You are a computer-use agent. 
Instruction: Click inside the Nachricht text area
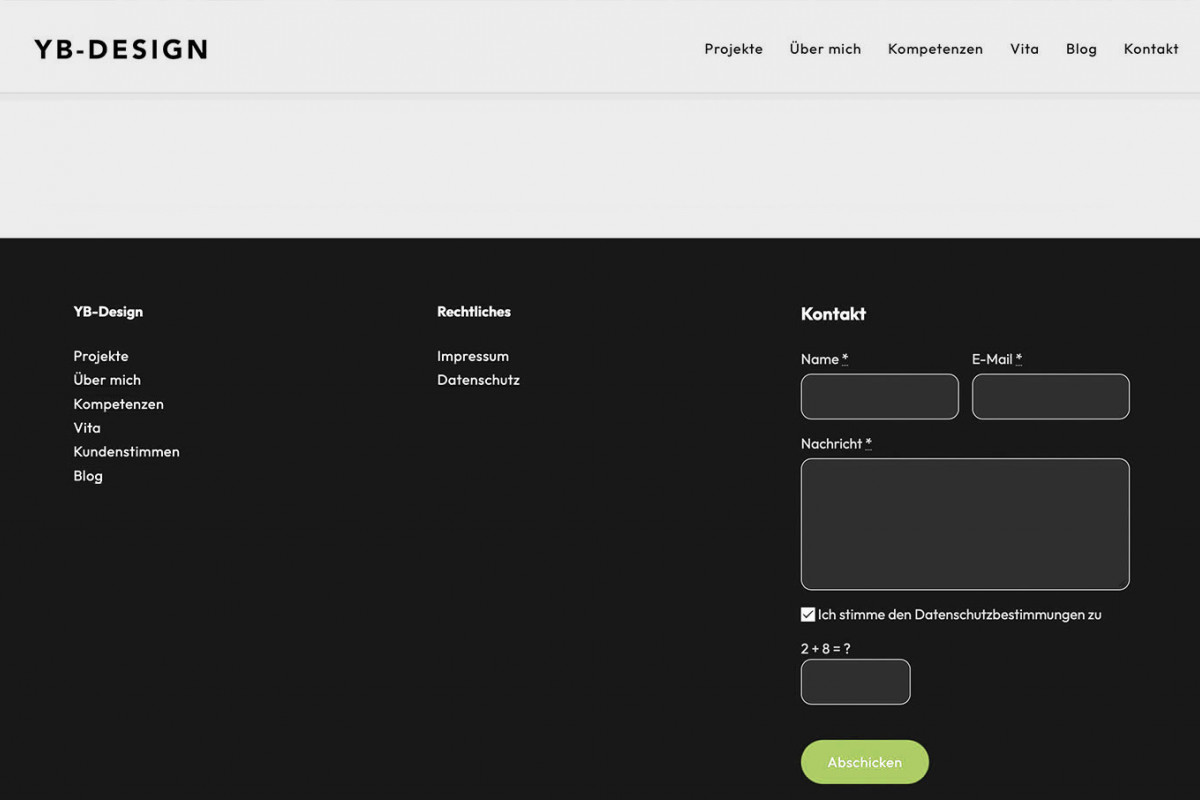click(965, 524)
